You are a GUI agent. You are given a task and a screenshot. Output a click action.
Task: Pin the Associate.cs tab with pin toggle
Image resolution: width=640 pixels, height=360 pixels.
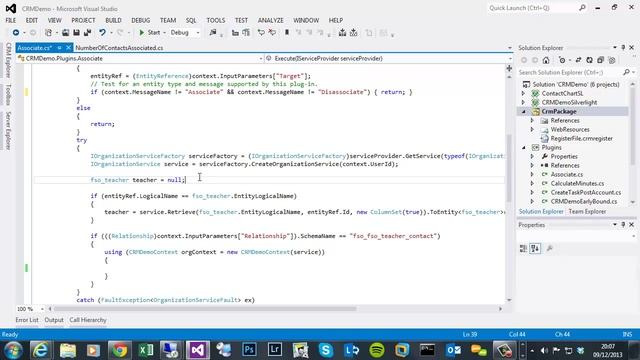[x=60, y=48]
